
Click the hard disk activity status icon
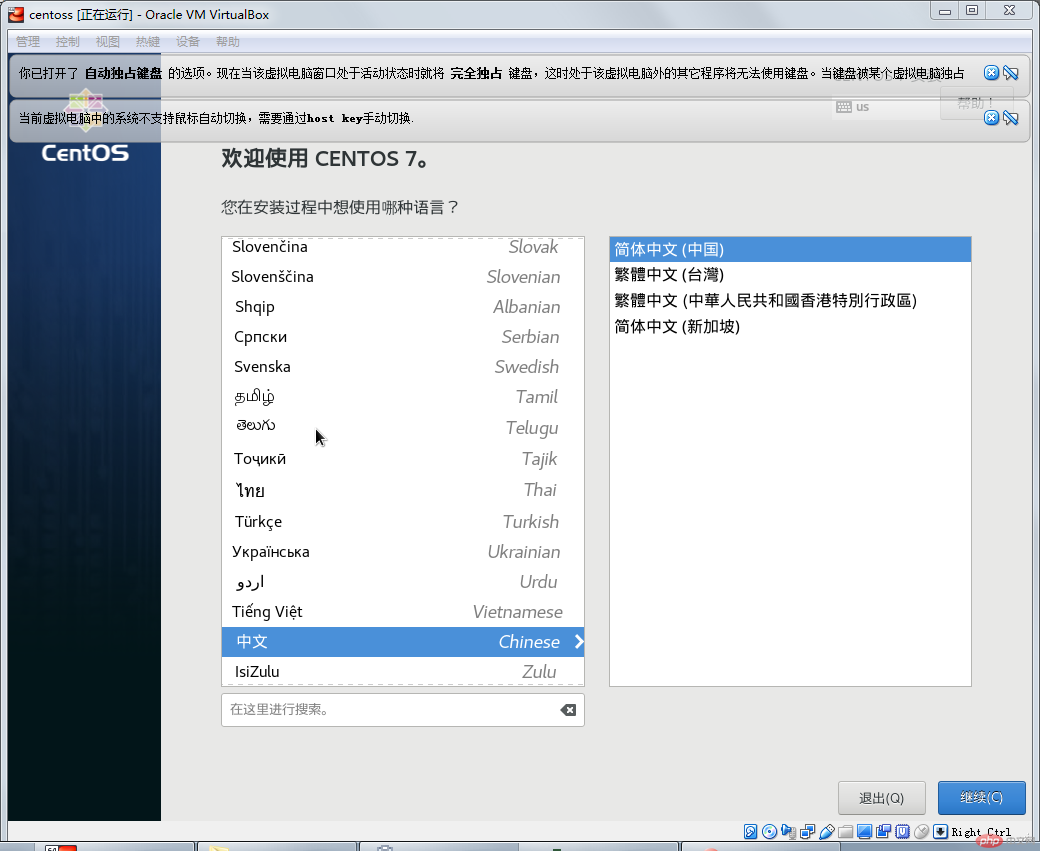(x=750, y=831)
